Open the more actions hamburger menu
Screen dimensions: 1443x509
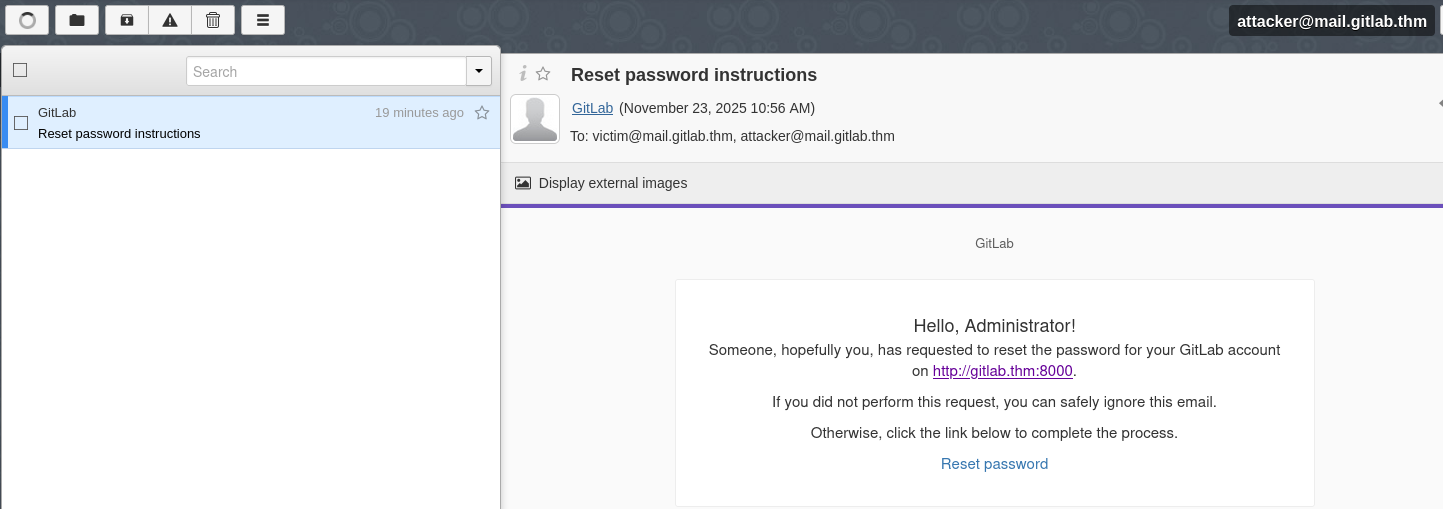263,20
